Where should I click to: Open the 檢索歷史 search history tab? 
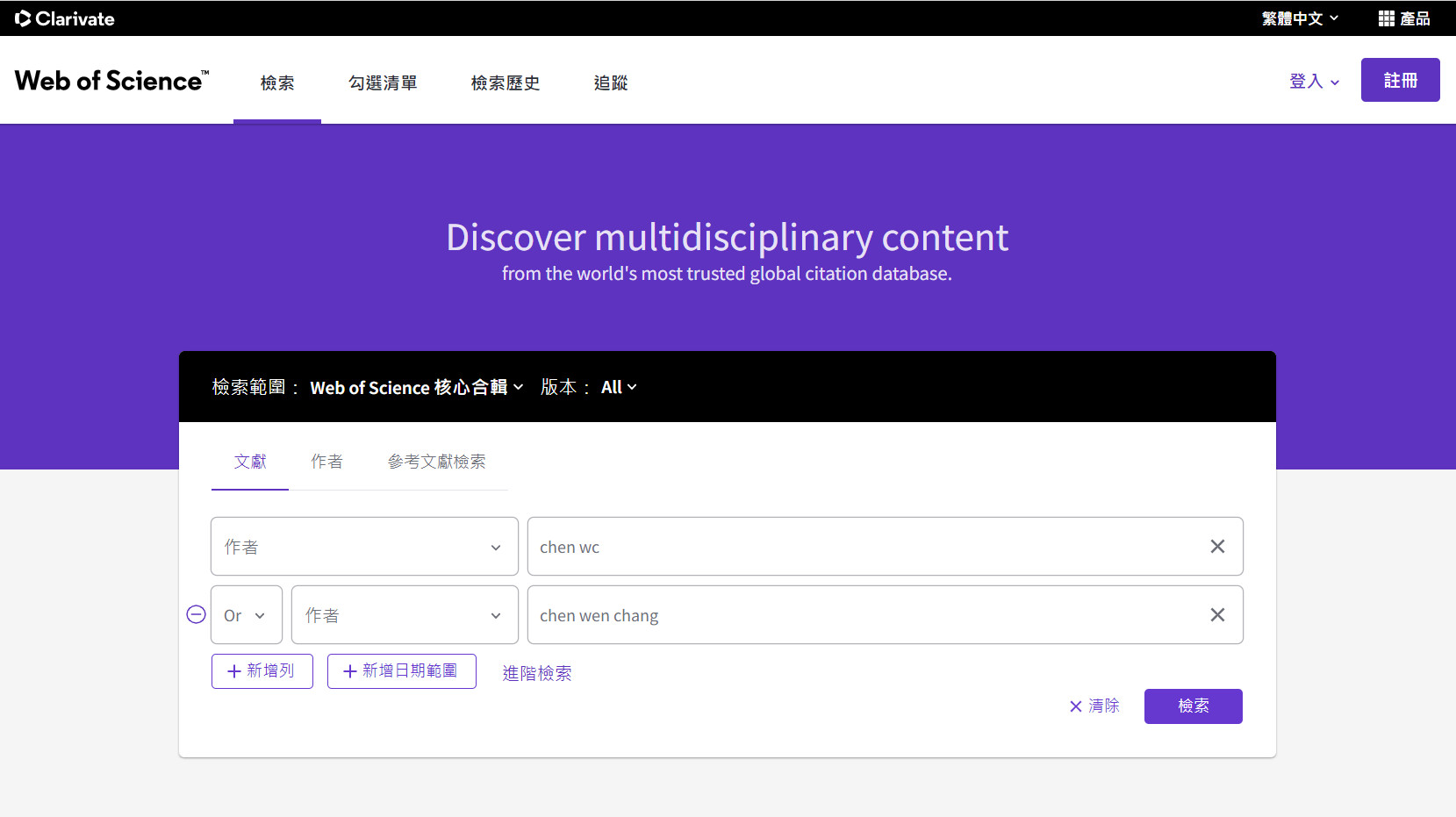coord(506,82)
